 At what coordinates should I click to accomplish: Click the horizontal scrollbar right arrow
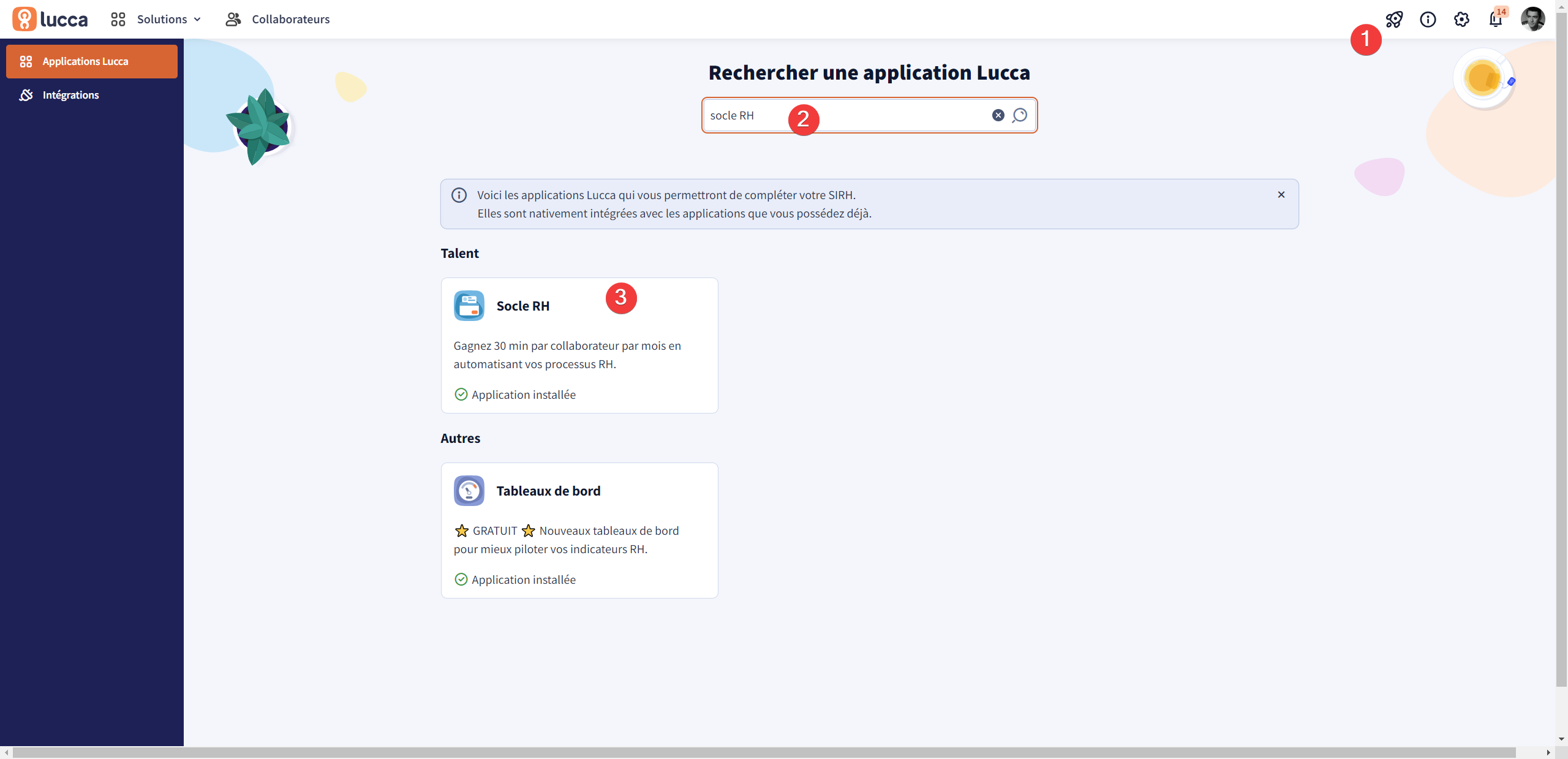click(1548, 752)
